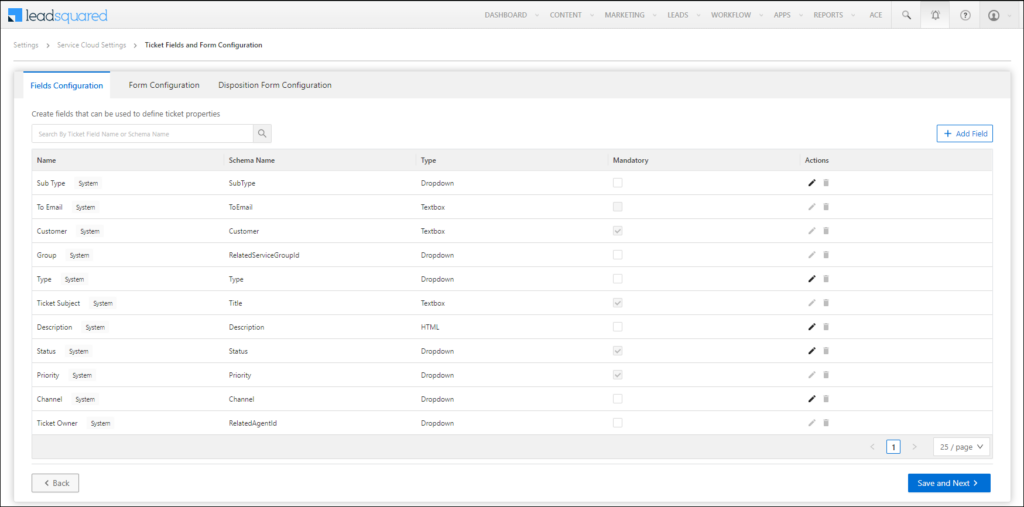Focus the ticket field name search box
Viewport: 1024px width, 507px height.
coord(142,133)
